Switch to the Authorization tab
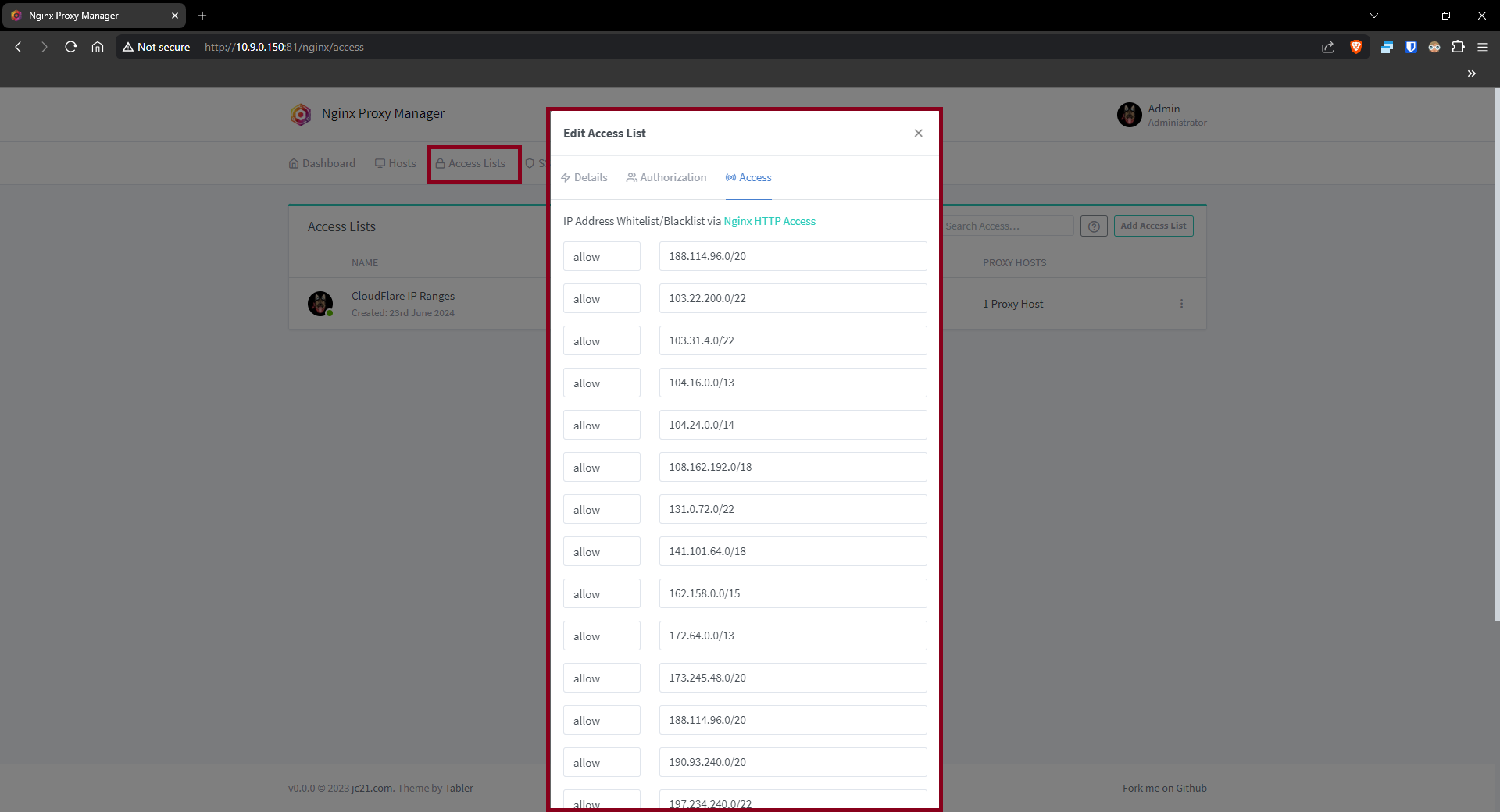 [x=666, y=177]
